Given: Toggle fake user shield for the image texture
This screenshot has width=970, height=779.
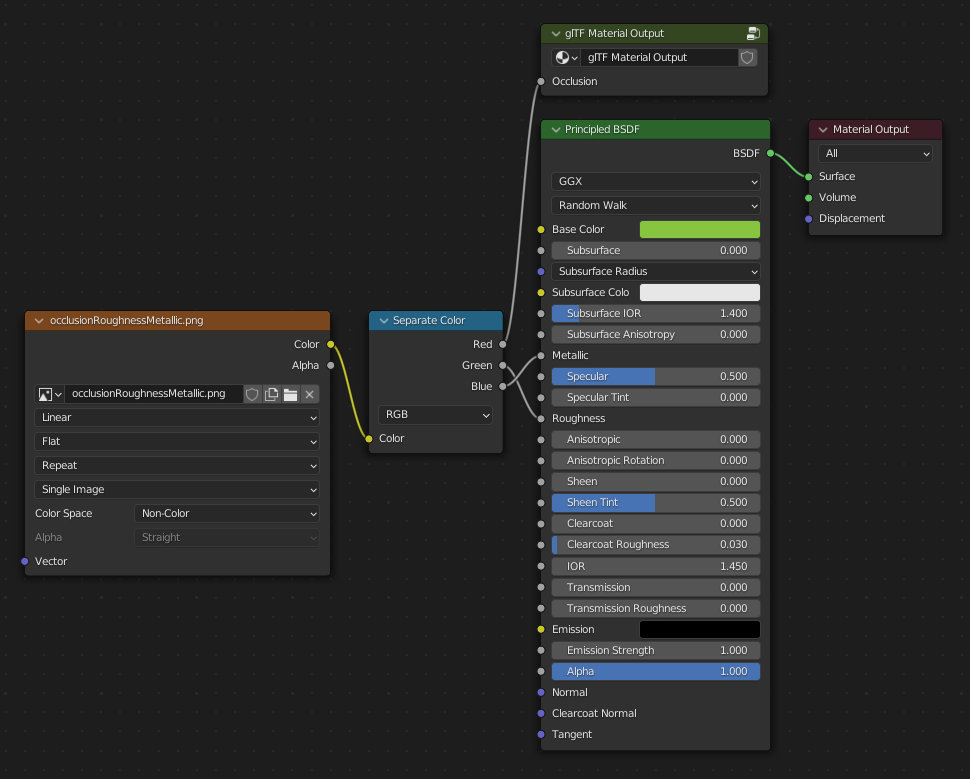Looking at the screenshot, I should coord(252,394).
